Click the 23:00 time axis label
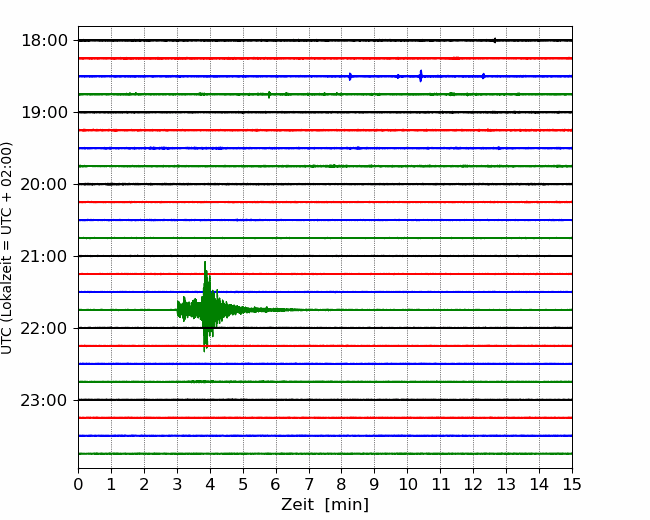 pos(44,400)
